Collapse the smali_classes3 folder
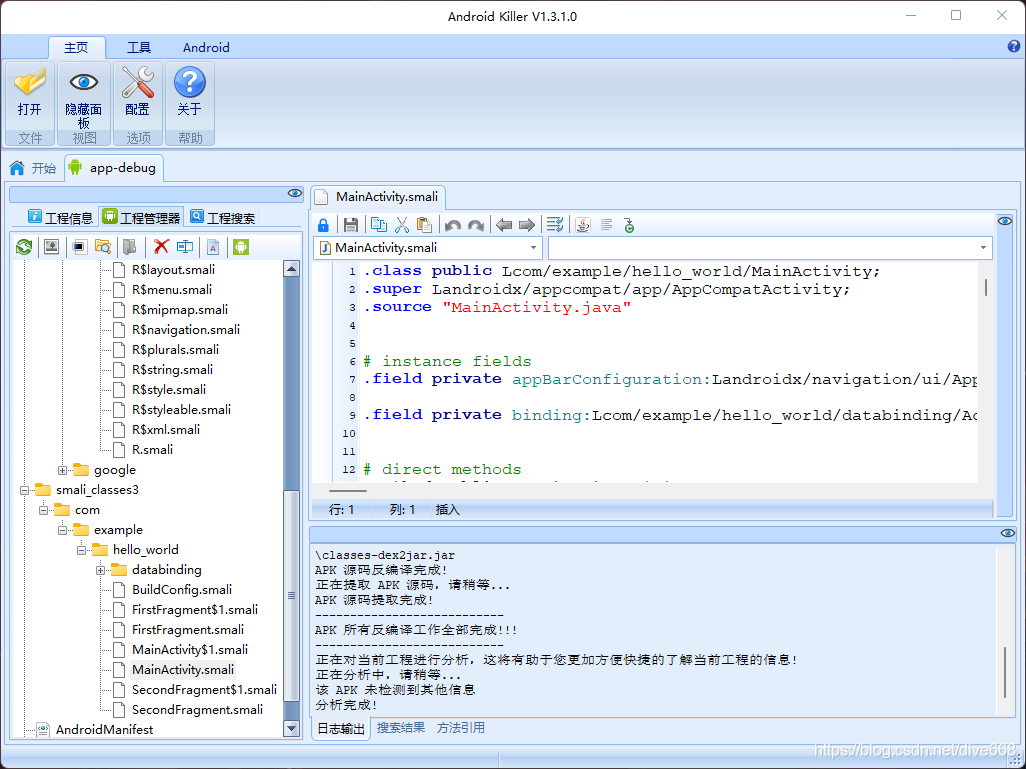The width and height of the screenshot is (1026, 769). (x=24, y=490)
